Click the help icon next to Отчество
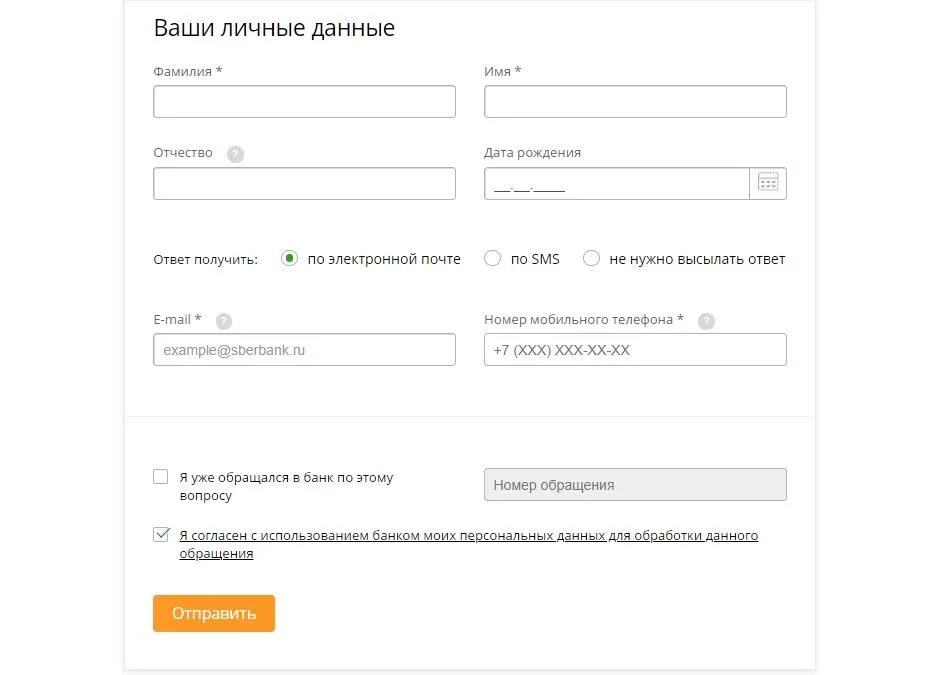Image resolution: width=942 pixels, height=675 pixels. coord(235,154)
